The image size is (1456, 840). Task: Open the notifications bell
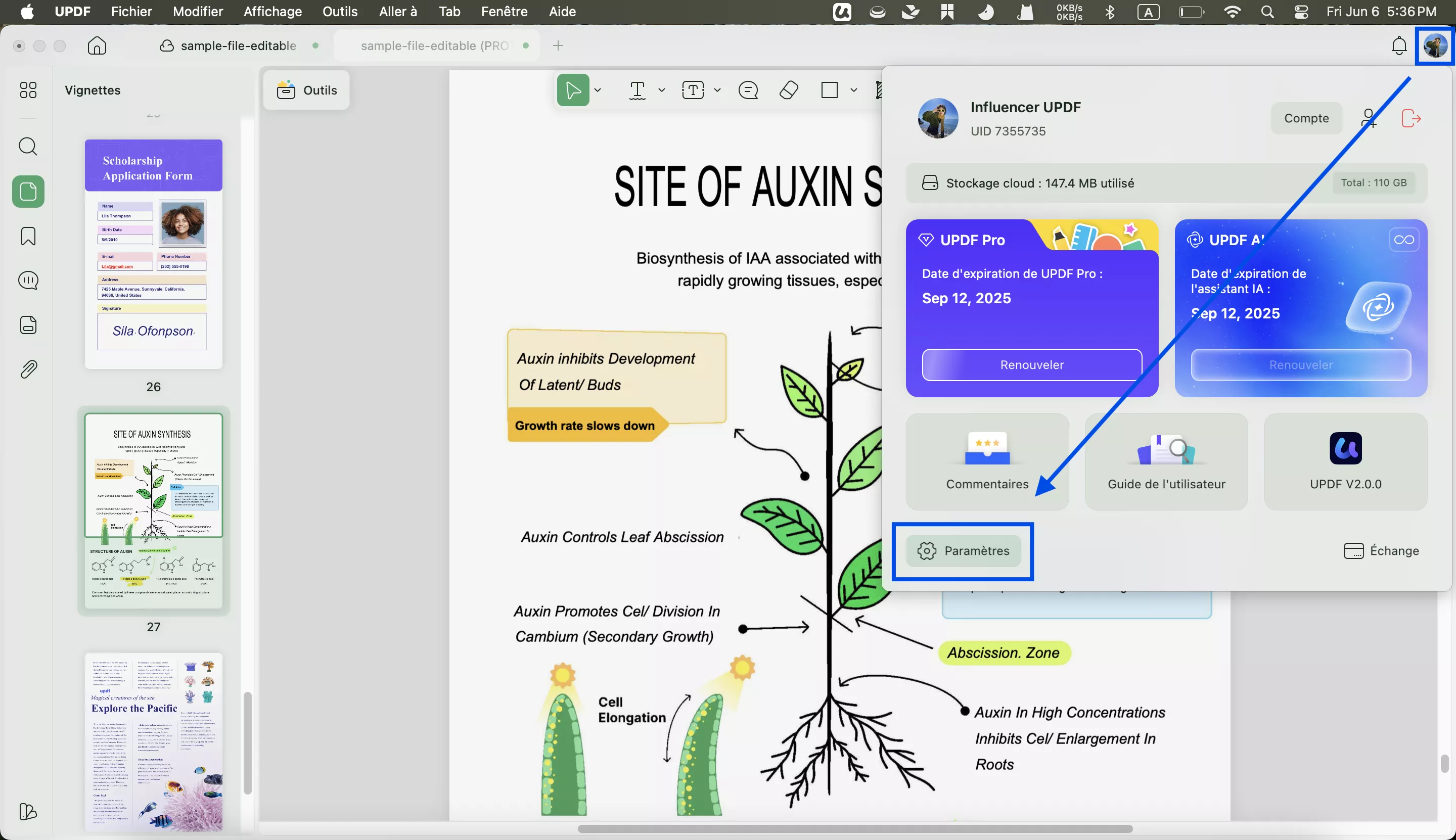click(x=1399, y=45)
